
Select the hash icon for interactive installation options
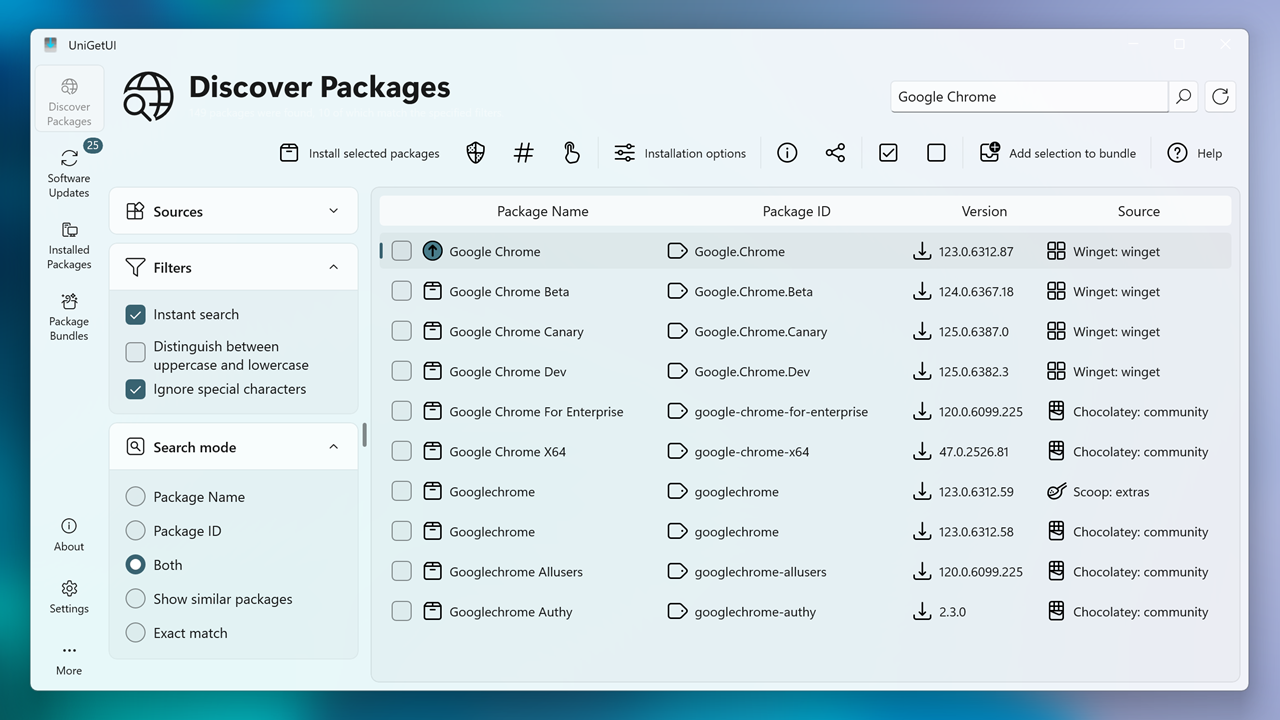[x=523, y=152]
